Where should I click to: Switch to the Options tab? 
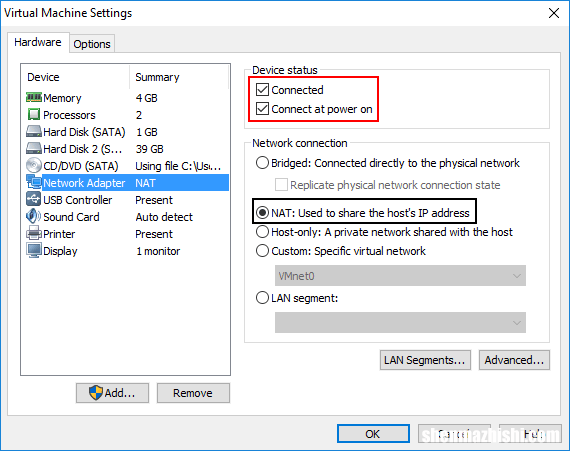coord(92,44)
